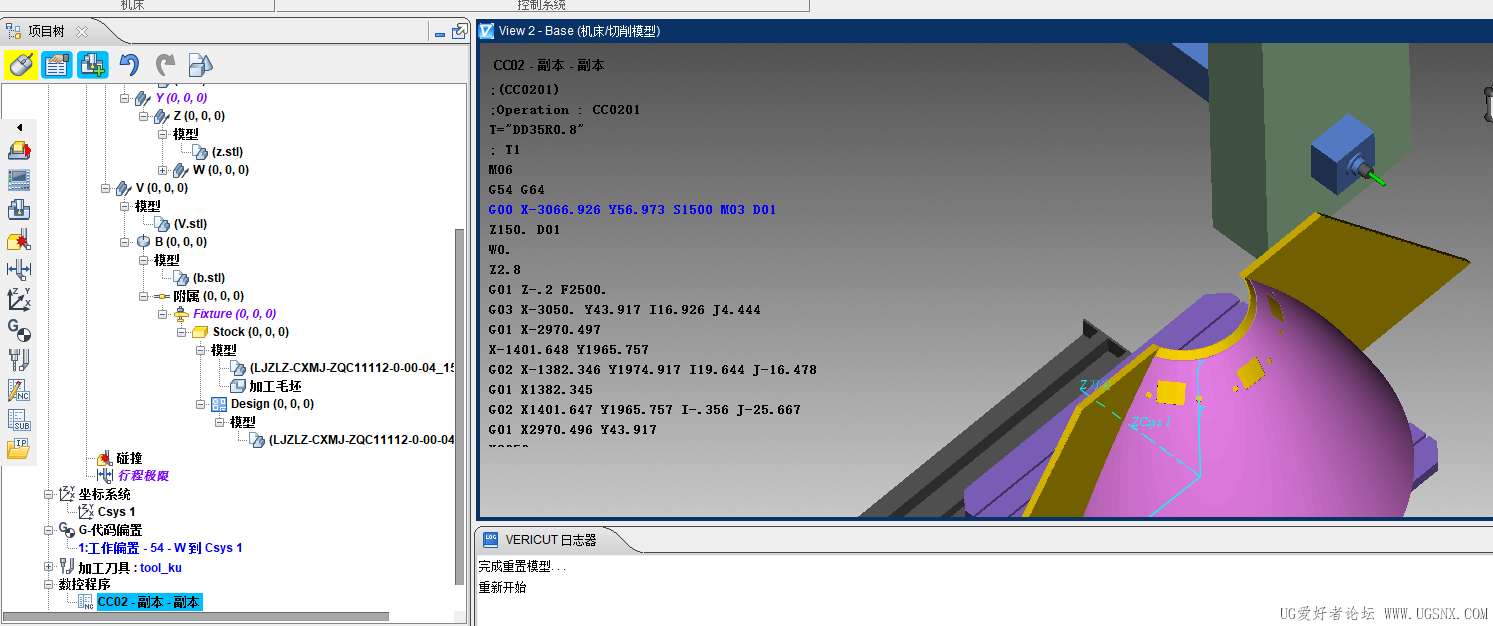Click the add component toolbar icon
The height and width of the screenshot is (626, 1493).
[x=92, y=65]
